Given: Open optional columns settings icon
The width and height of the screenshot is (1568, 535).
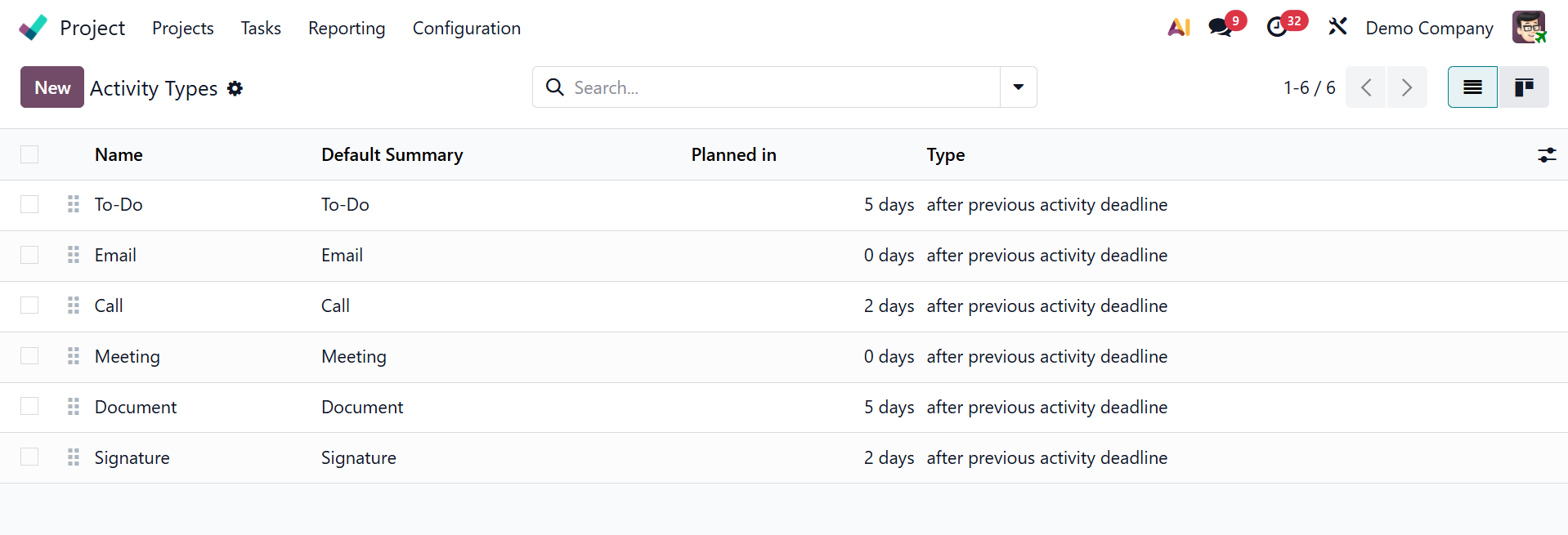Looking at the screenshot, I should pos(1547,155).
